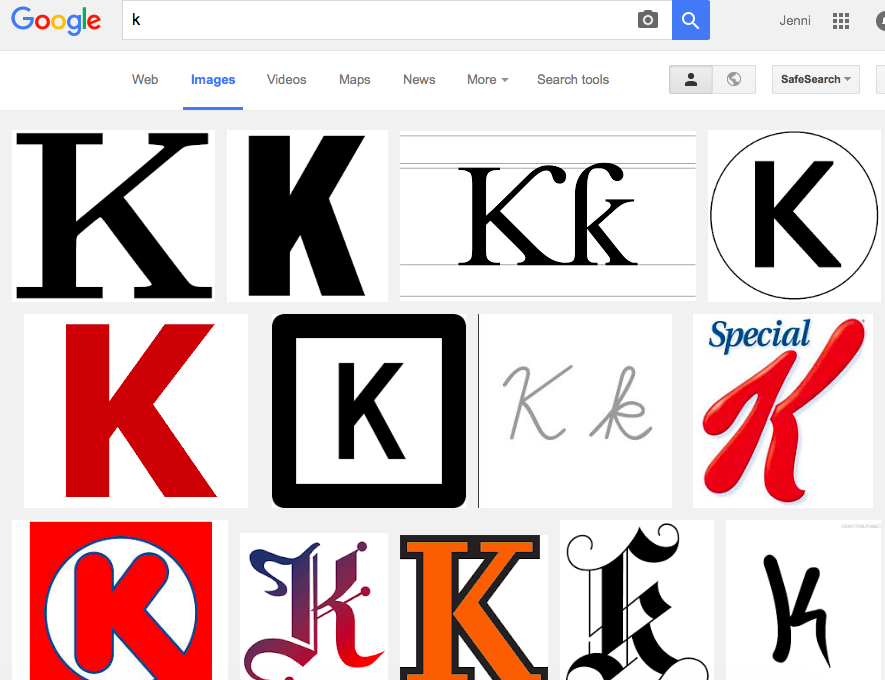Open the K in black square image

369,411
